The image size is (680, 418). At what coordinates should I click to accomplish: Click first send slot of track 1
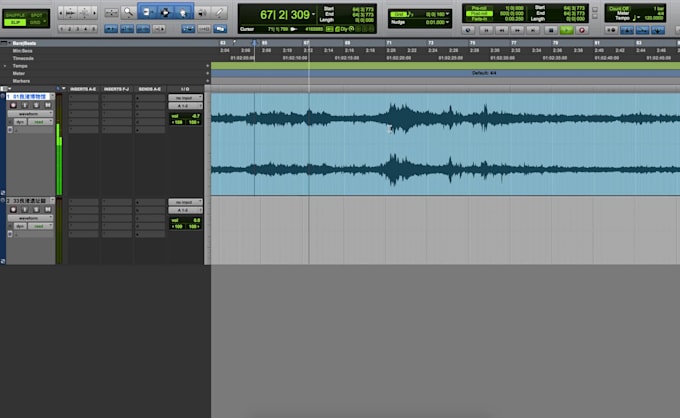(150, 98)
